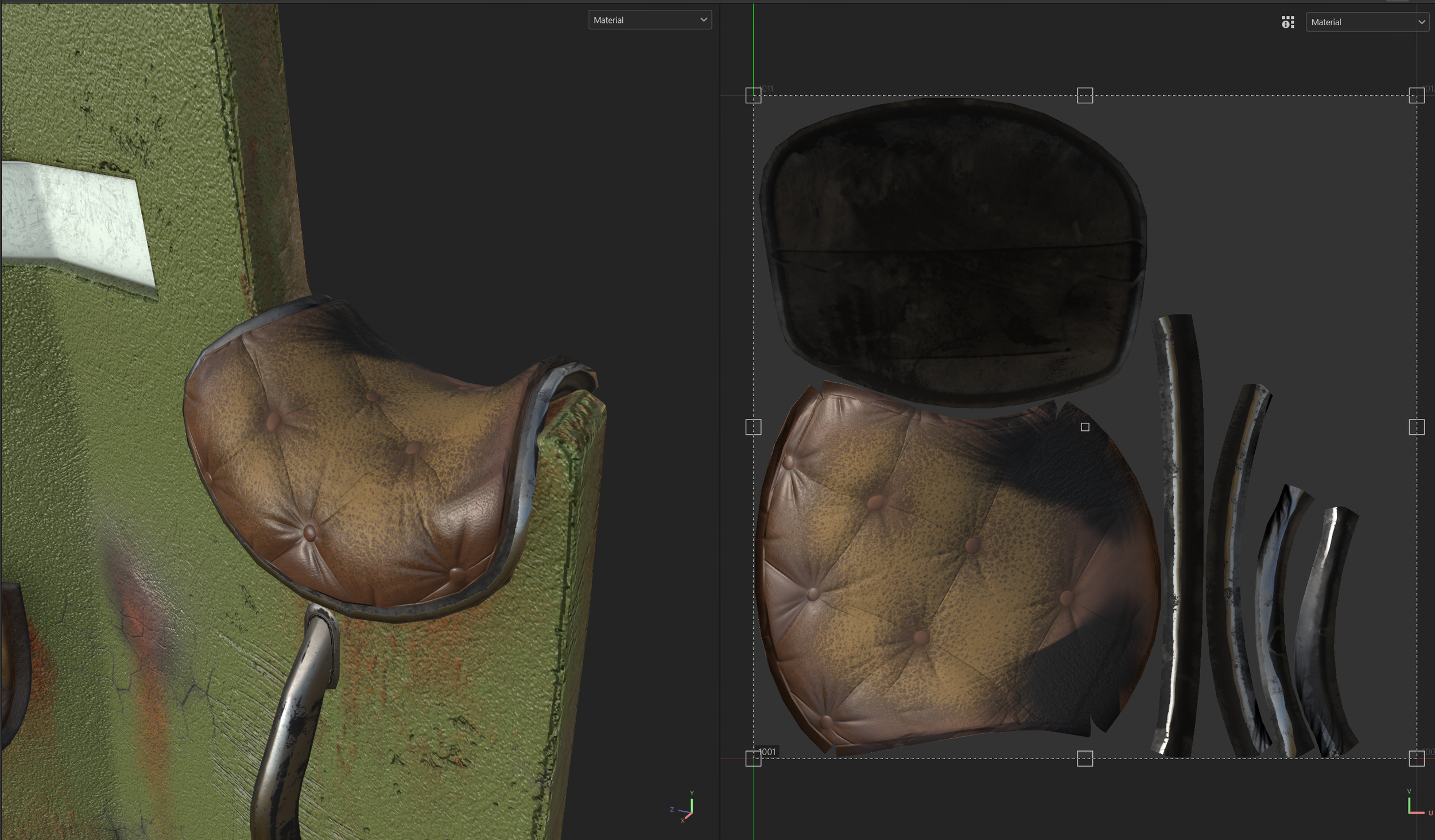Click the middle-left UV transform handle

coord(753,427)
